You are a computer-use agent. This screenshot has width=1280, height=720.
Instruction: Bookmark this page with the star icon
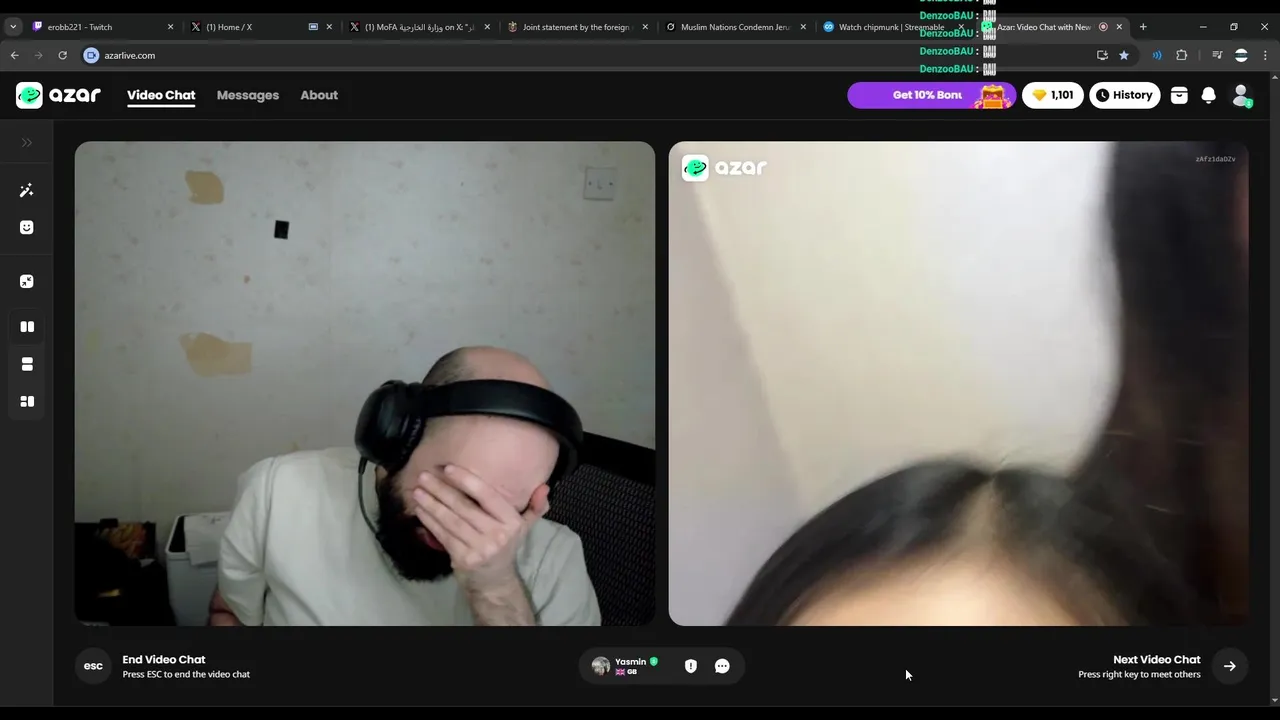pyautogui.click(x=1124, y=55)
